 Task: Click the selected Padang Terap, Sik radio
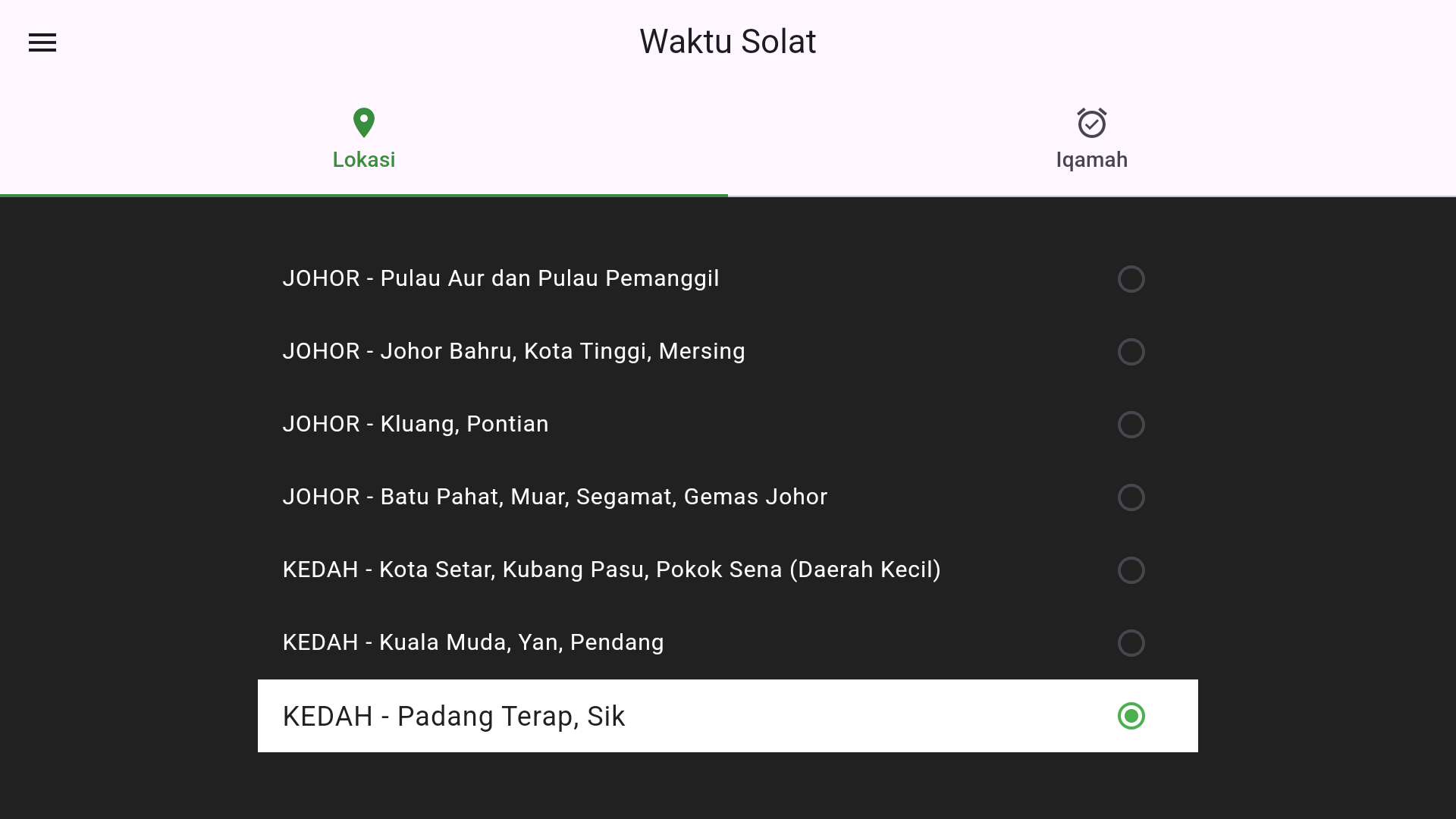[1131, 716]
